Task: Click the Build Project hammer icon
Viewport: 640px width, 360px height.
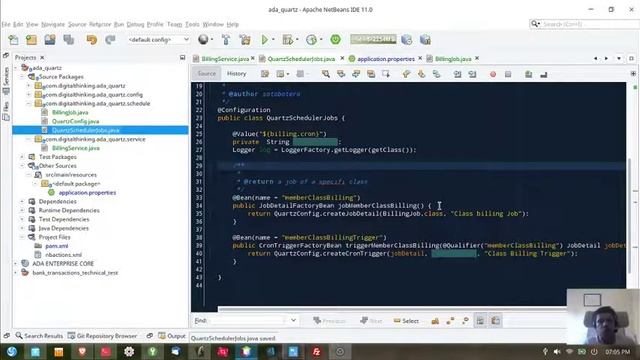Action: [226, 40]
